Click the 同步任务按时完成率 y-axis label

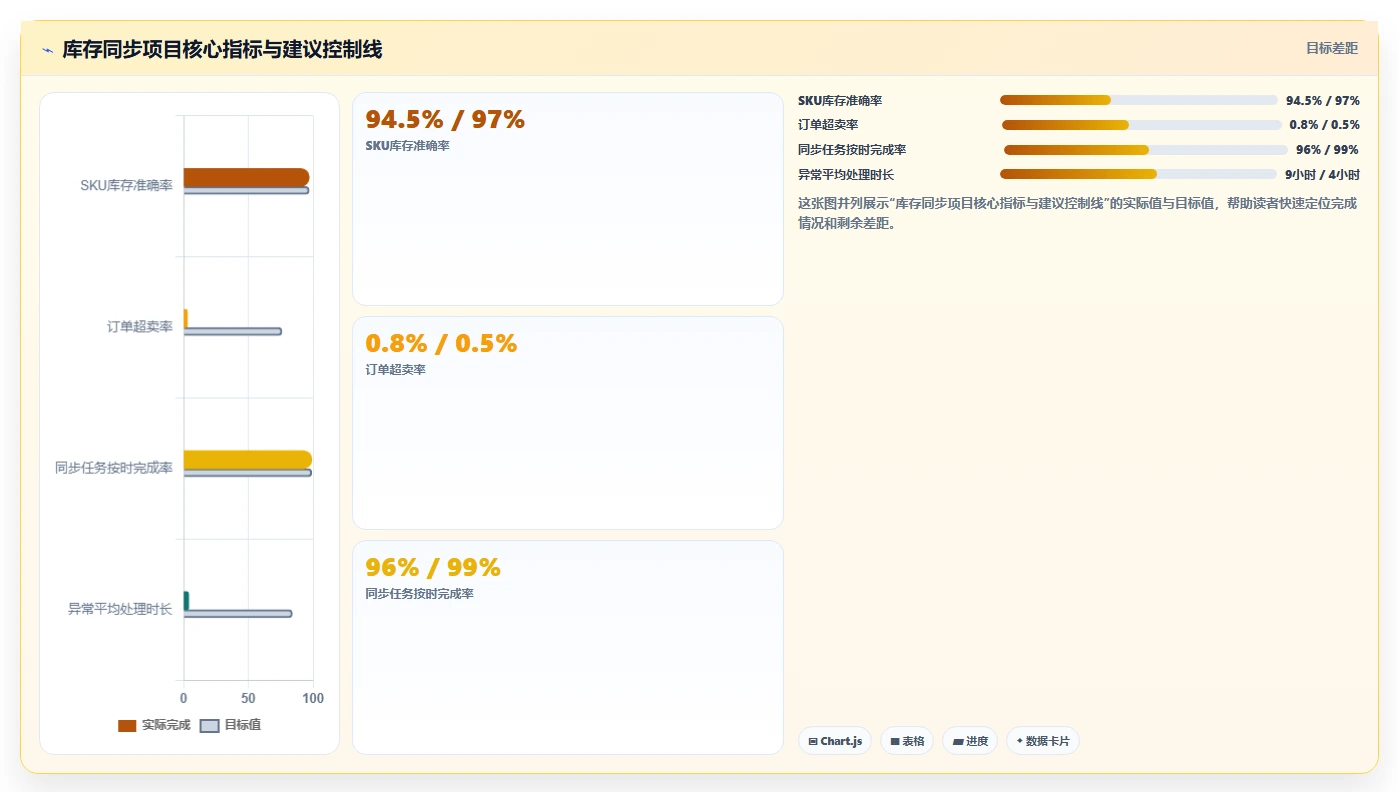114,468
